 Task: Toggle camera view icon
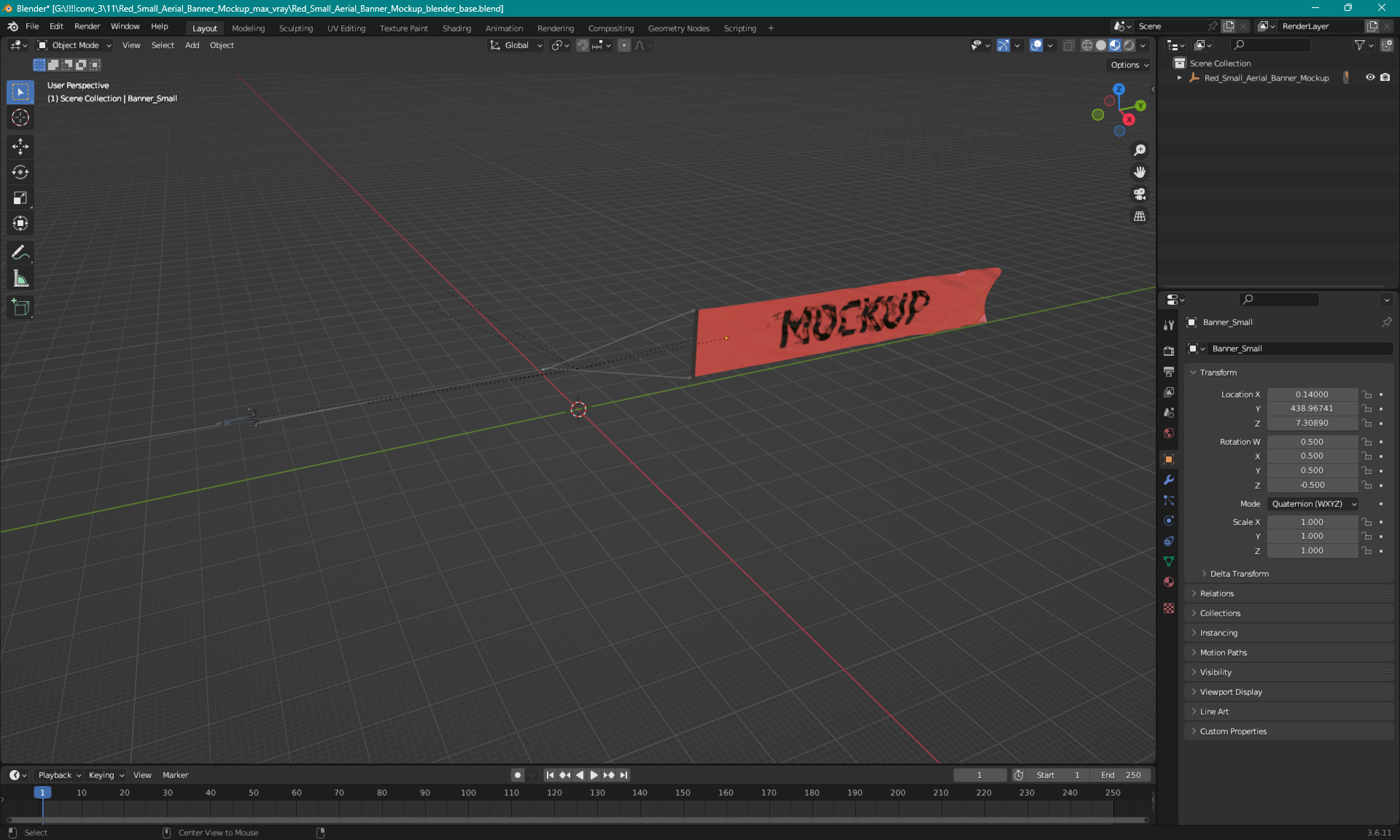[x=1140, y=194]
